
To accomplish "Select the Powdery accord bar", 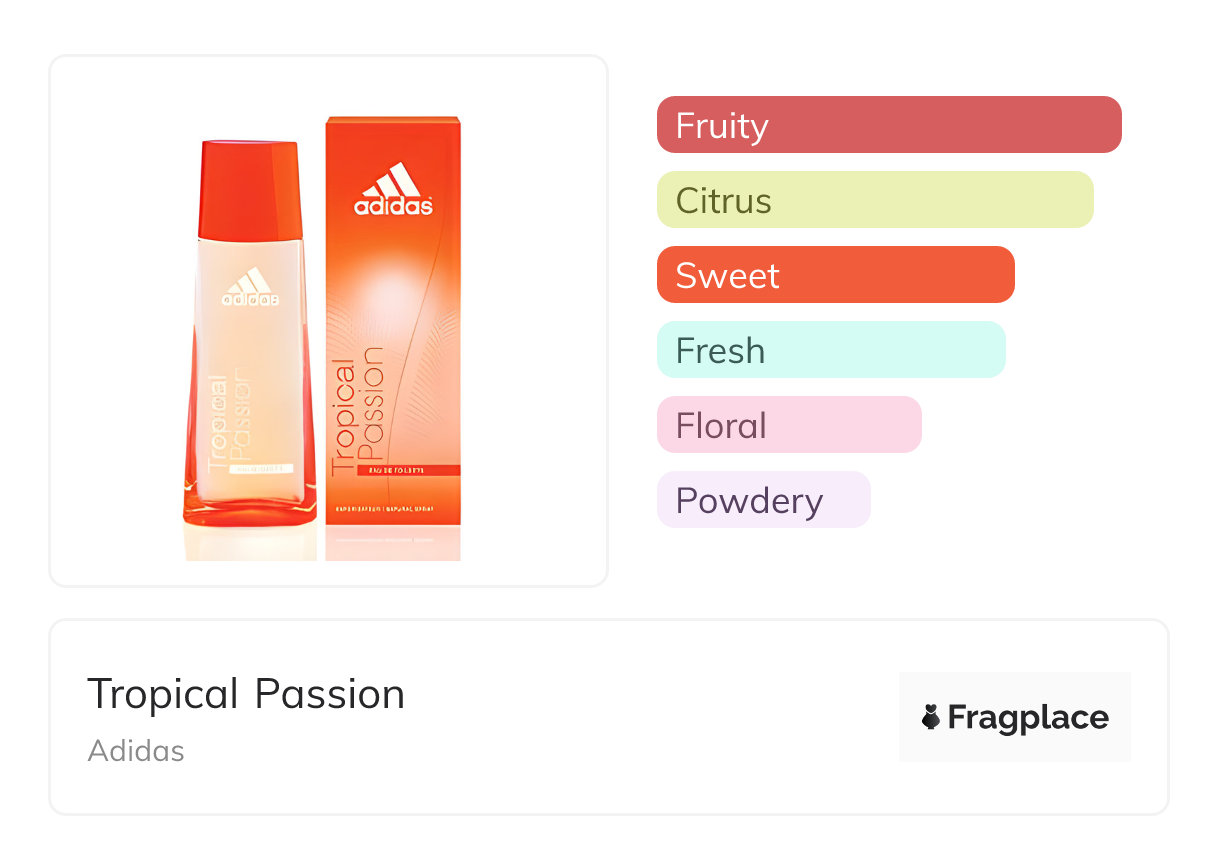I will tap(763, 500).
